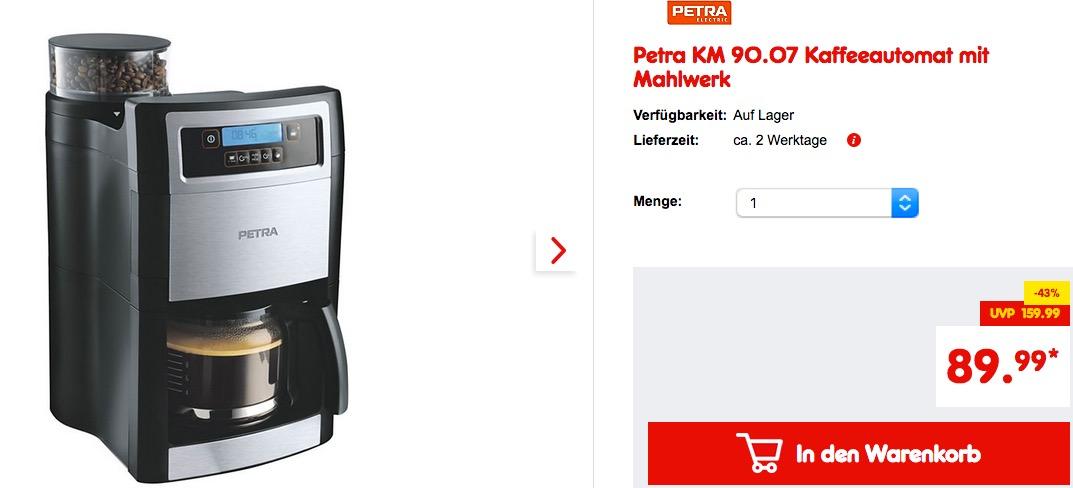1073x488 pixels.
Task: Click the Petra Electric brand logo
Action: (x=699, y=12)
